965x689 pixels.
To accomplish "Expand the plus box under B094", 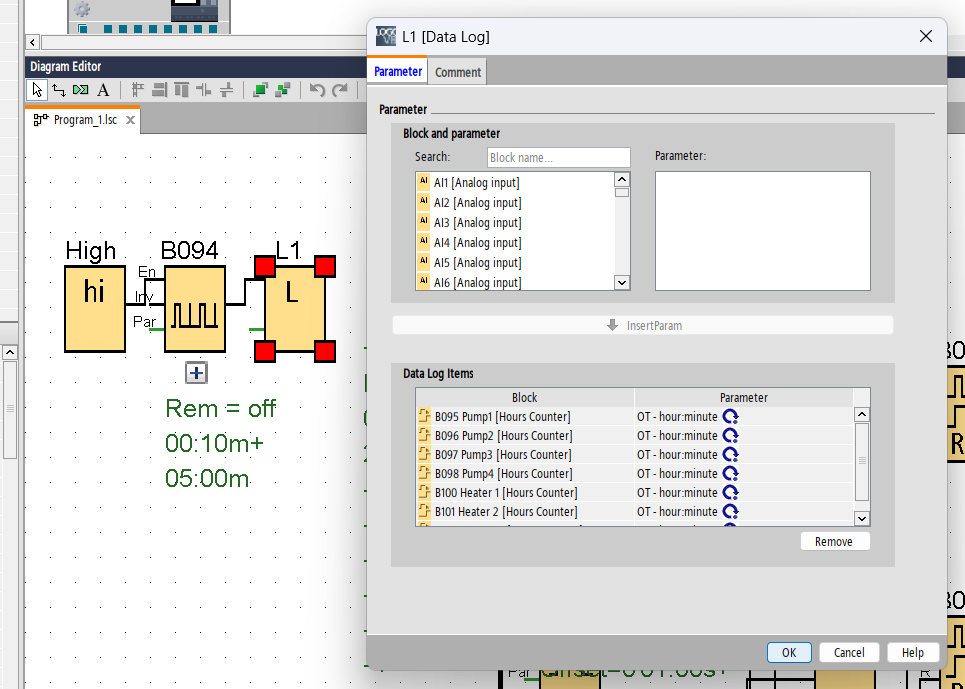I will 196,373.
